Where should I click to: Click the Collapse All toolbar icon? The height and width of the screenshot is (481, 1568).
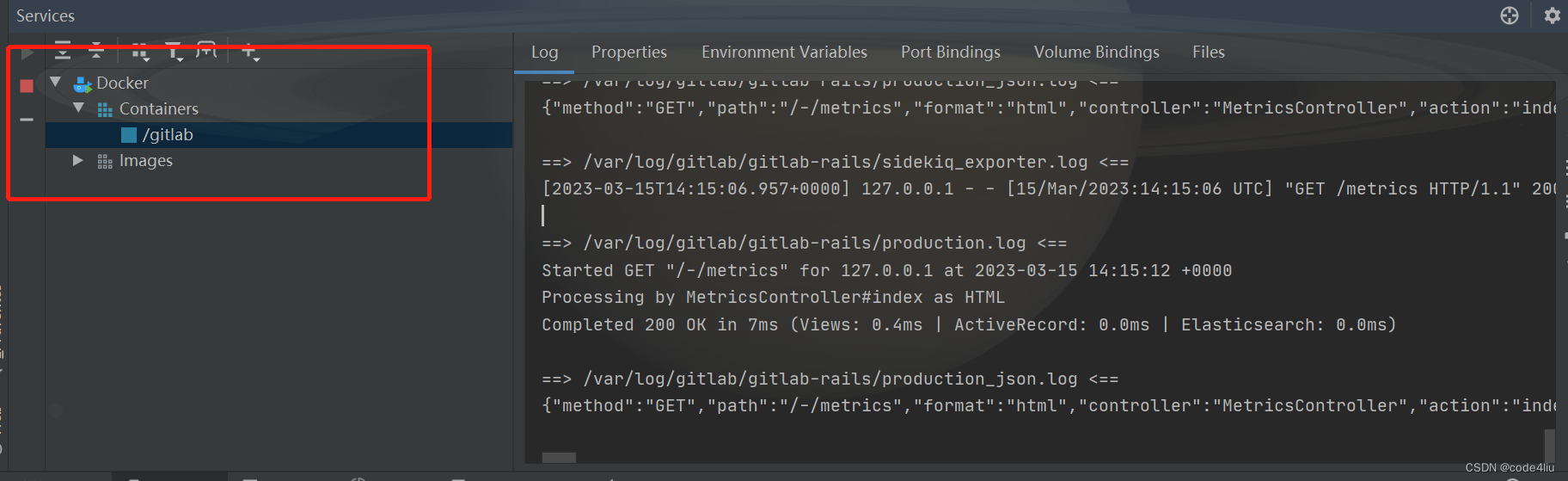tap(96, 52)
